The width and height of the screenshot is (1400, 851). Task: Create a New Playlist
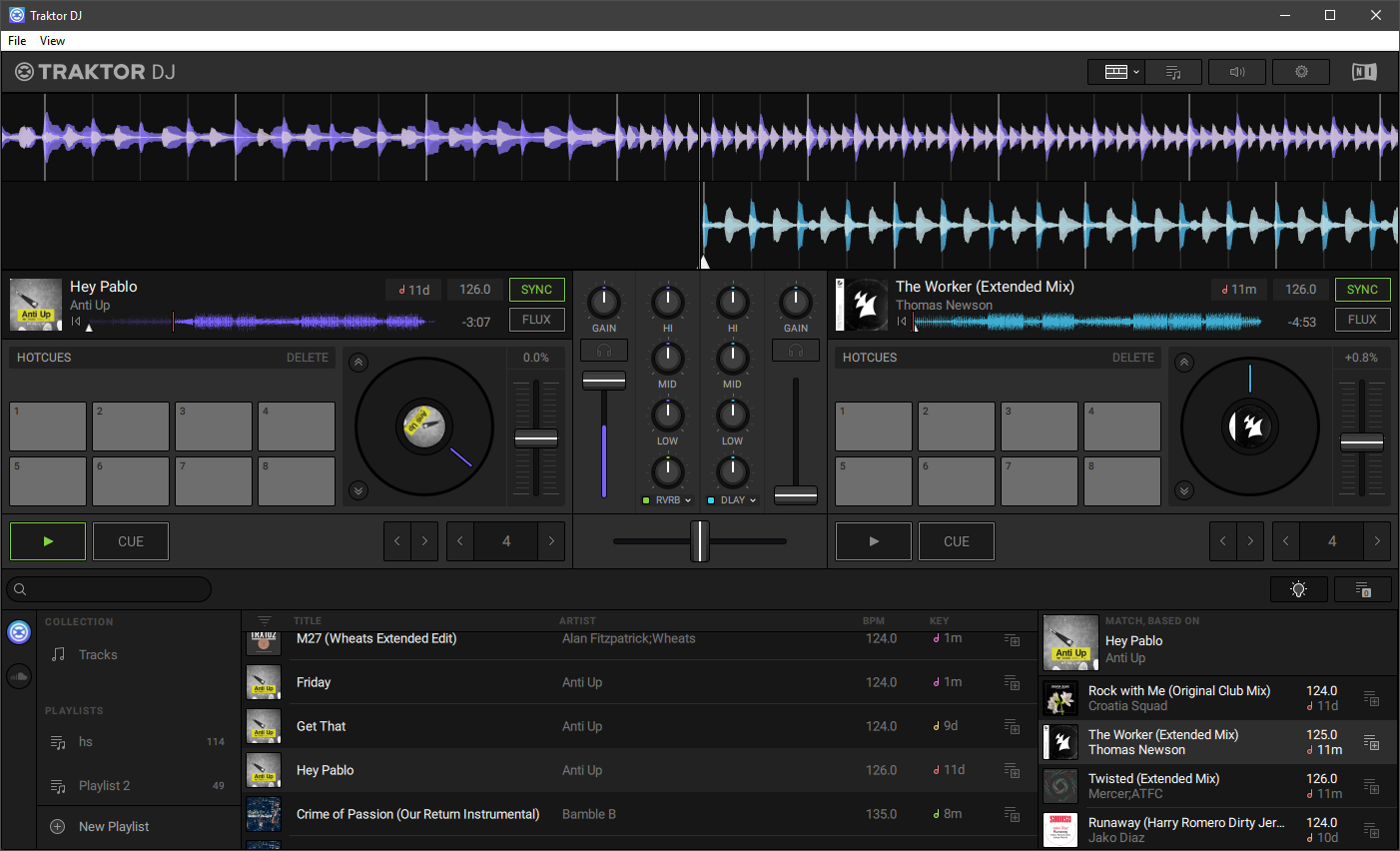point(139,827)
